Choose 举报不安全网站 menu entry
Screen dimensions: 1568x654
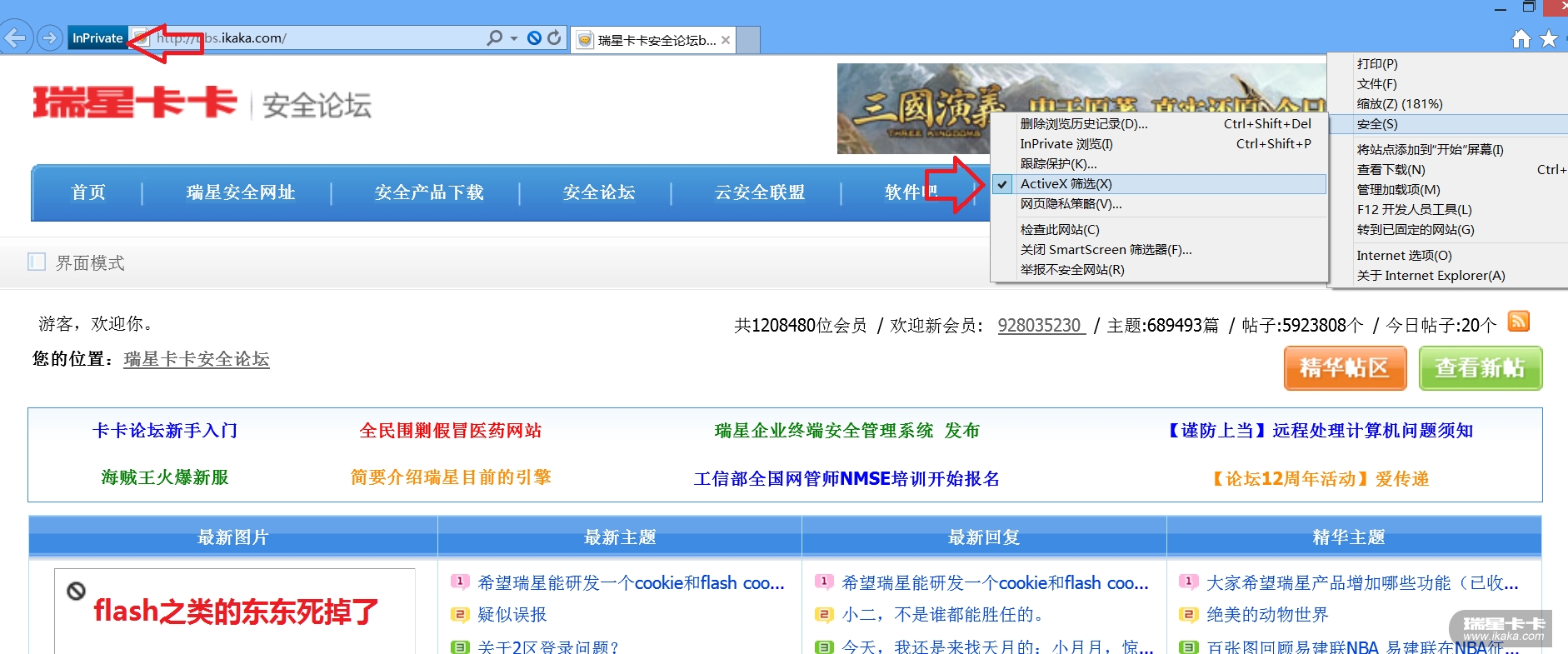click(x=1160, y=270)
